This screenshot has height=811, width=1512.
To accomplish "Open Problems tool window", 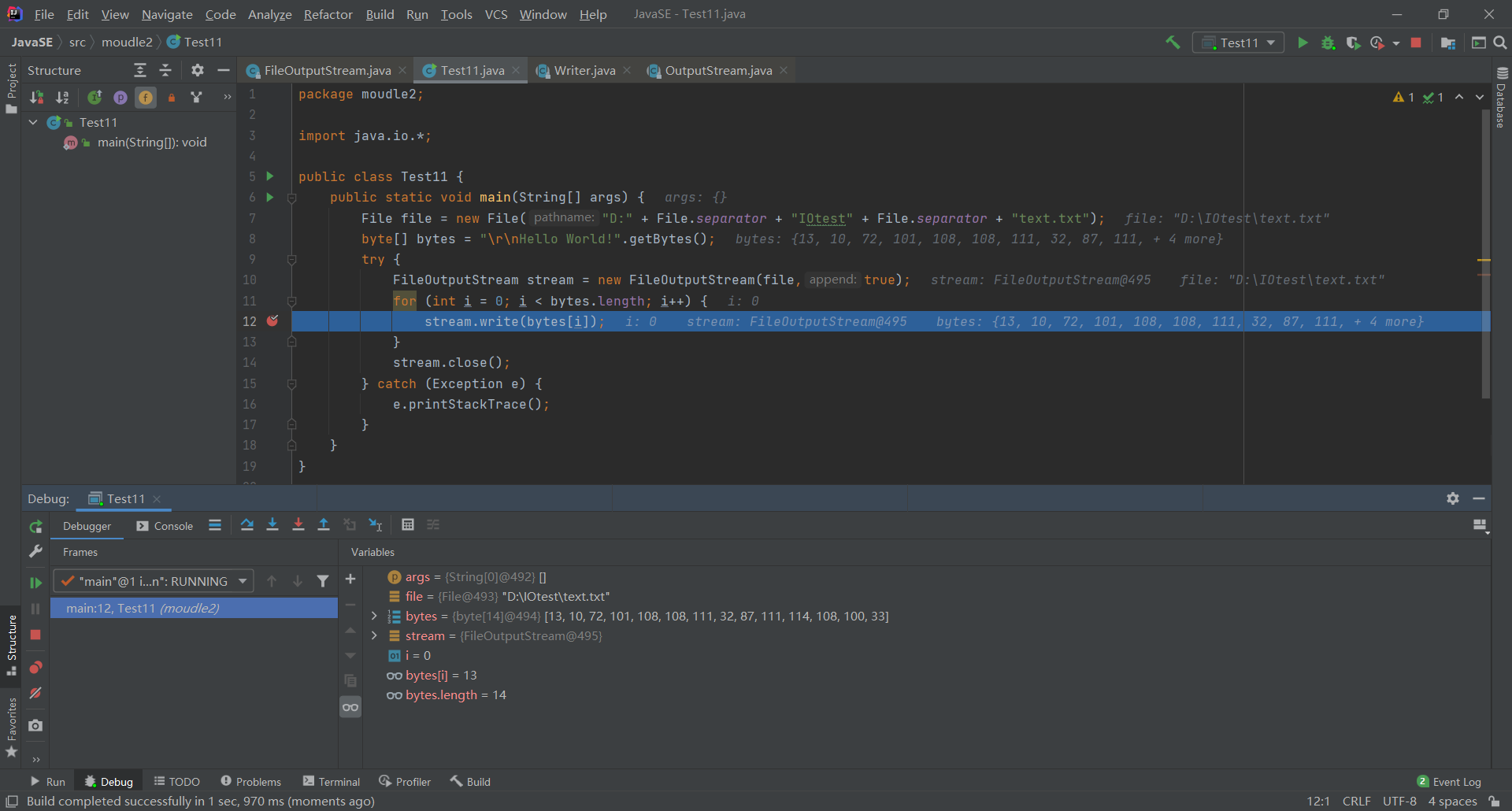I will click(250, 782).
